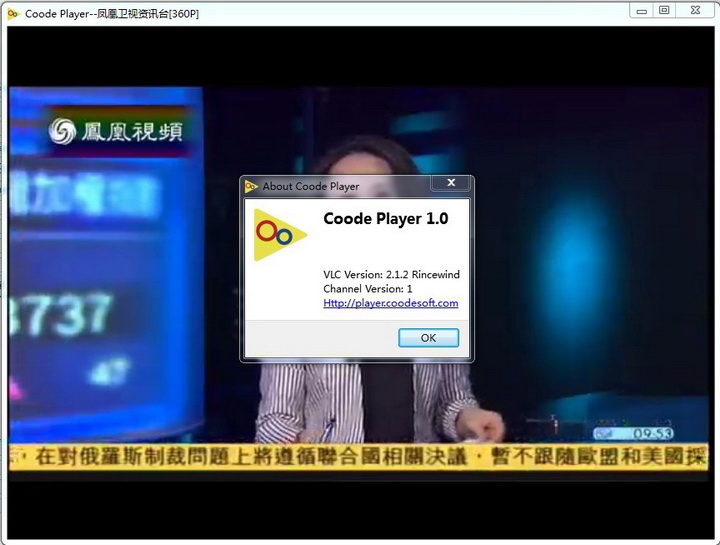Click the "About Coode Player" dialog title

pyautogui.click(x=311, y=186)
